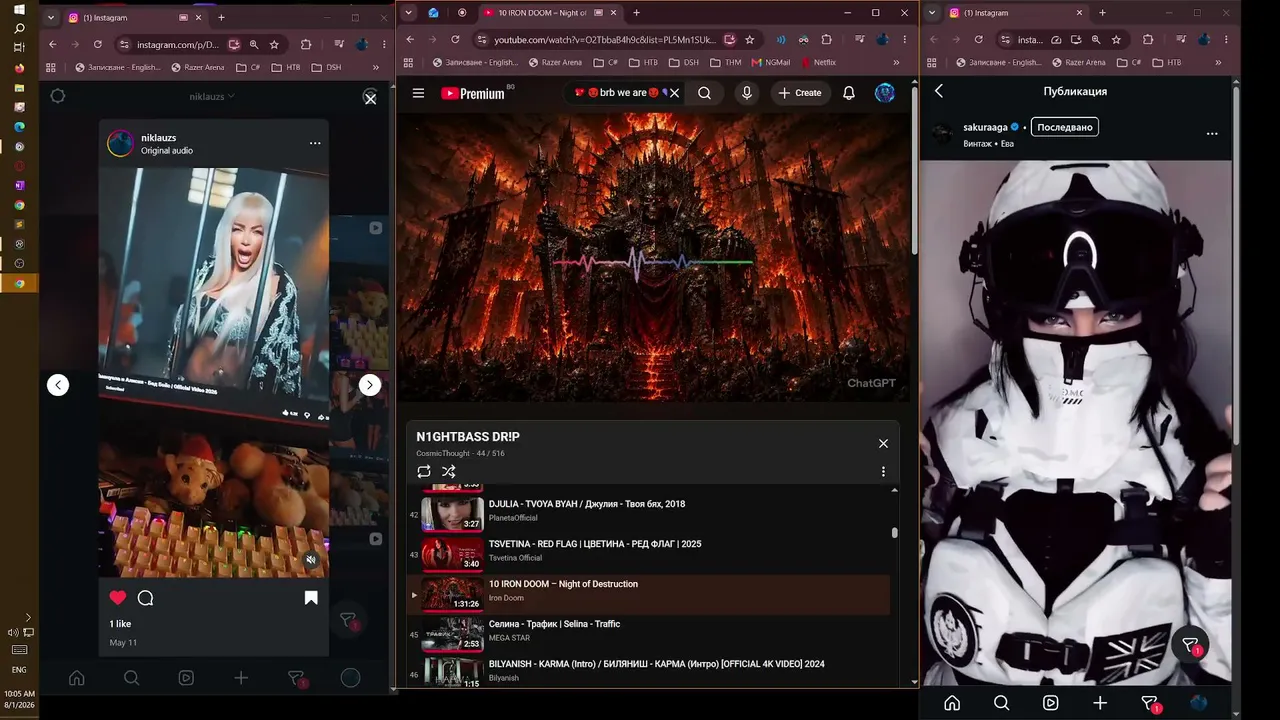1280x720 pixels.
Task: Close the N1GHTBASS DR!P playlist panel
Action: click(x=883, y=443)
